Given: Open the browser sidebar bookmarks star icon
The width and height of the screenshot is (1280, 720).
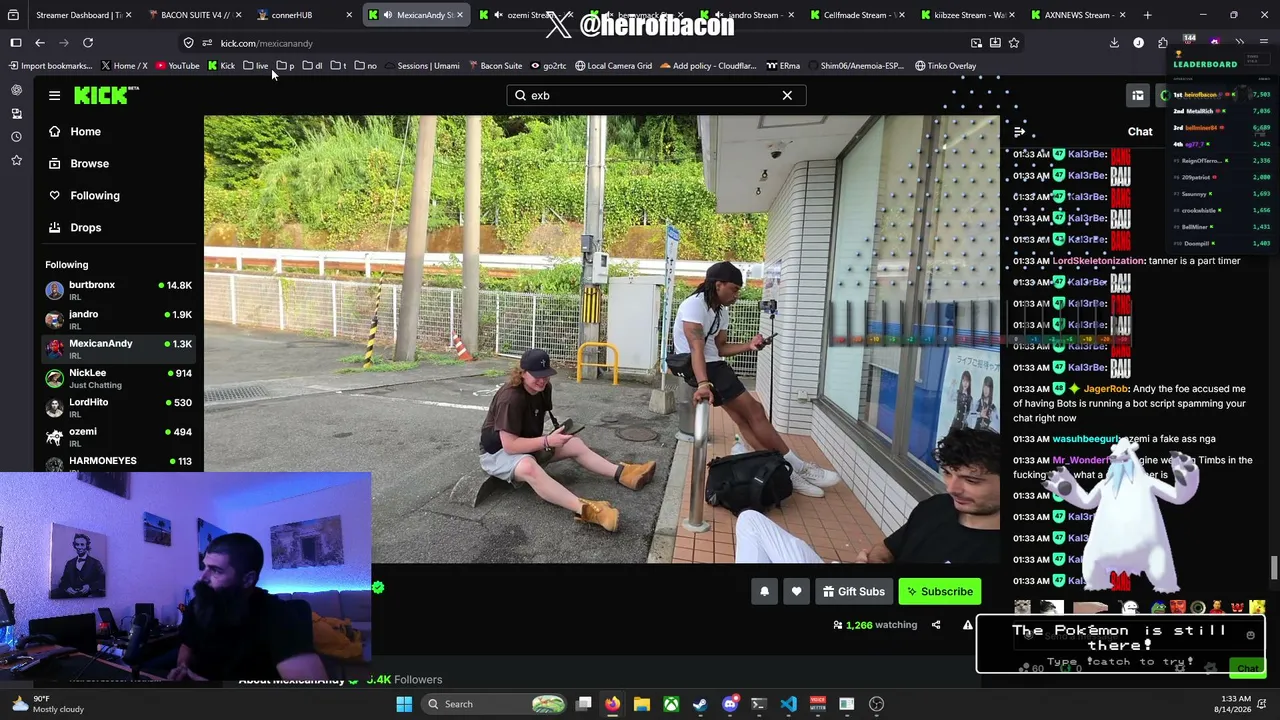Looking at the screenshot, I should [x=16, y=159].
